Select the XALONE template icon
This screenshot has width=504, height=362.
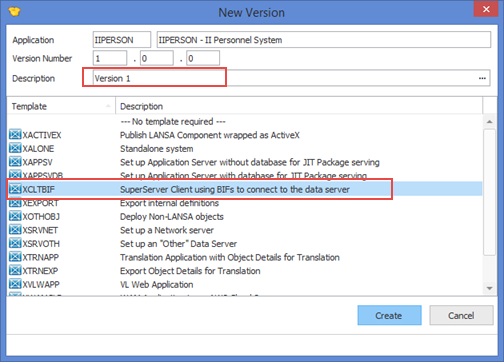coord(15,148)
